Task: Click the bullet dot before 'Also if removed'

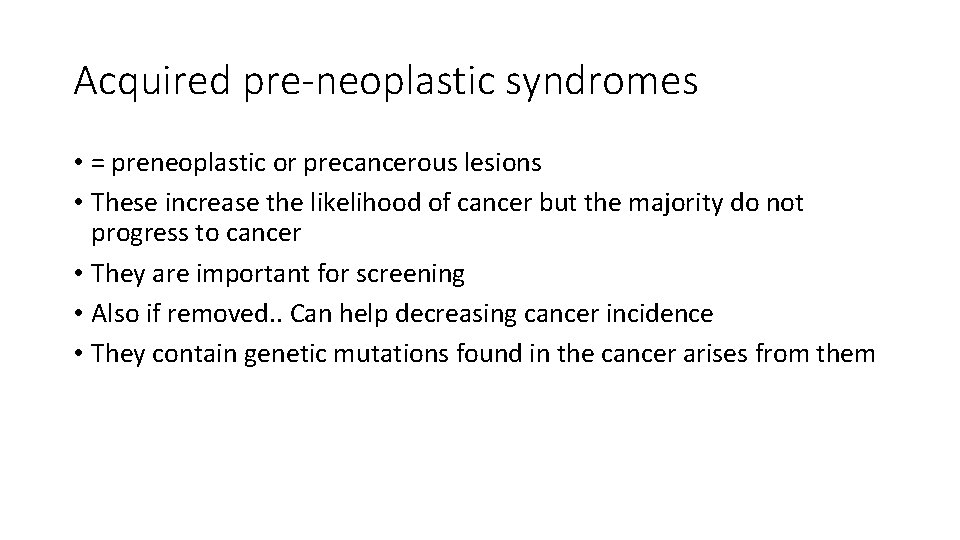Action: tap(78, 314)
